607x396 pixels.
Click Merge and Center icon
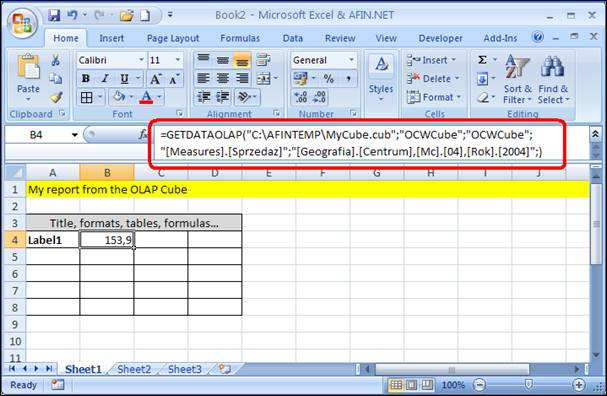pos(264,79)
